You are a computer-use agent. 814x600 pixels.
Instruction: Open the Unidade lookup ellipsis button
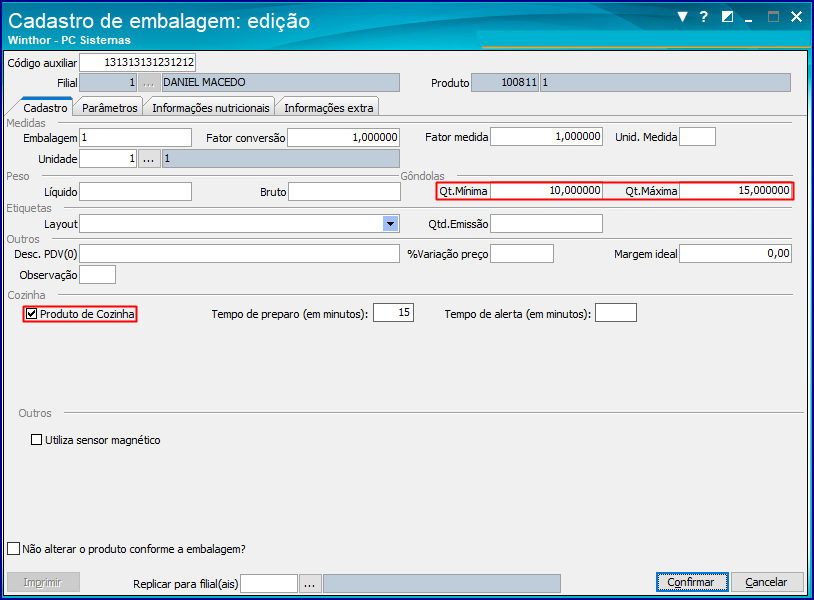(x=148, y=159)
